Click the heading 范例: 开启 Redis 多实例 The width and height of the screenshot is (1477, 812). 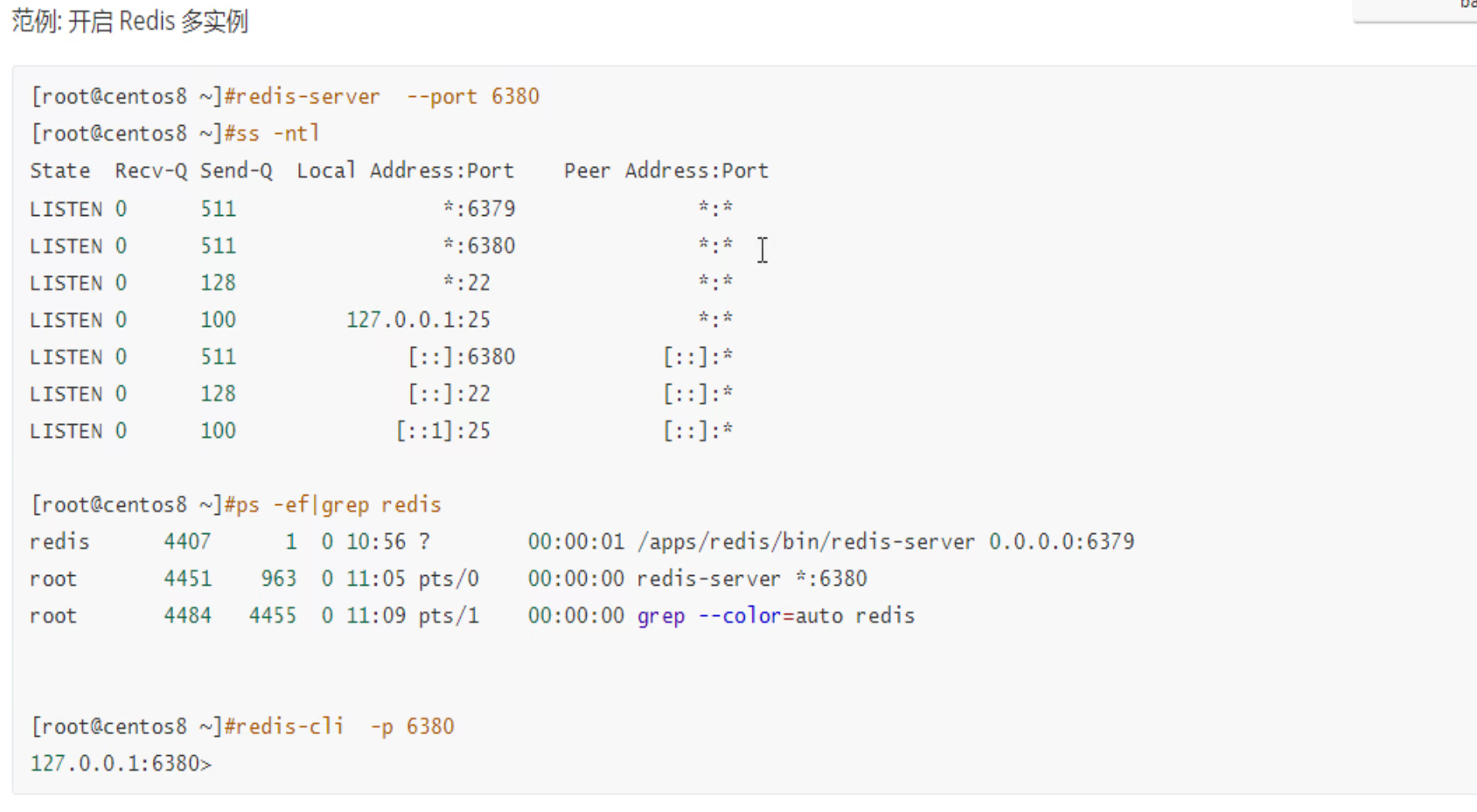click(130, 21)
